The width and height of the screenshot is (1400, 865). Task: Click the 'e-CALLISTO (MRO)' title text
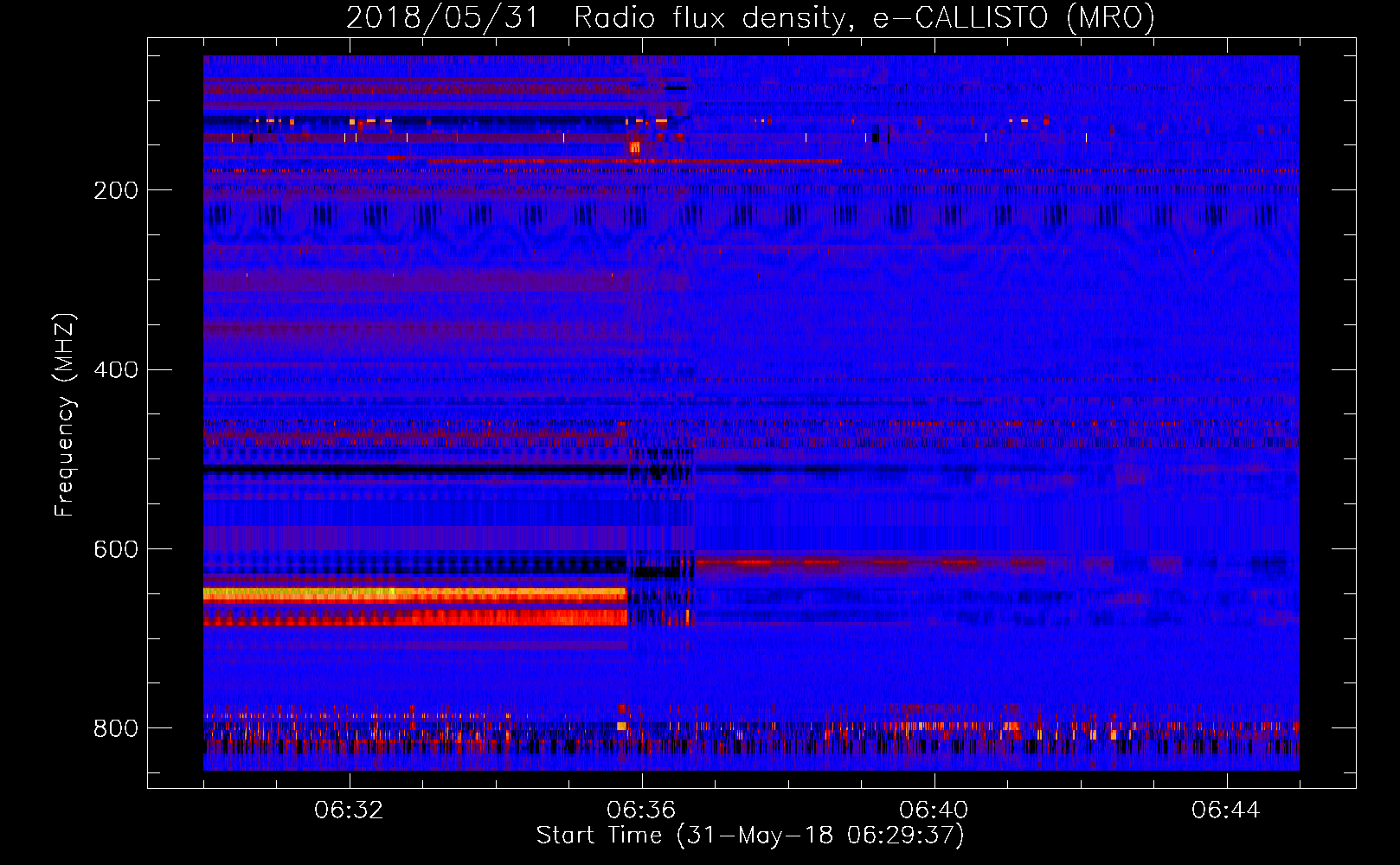click(x=1014, y=17)
